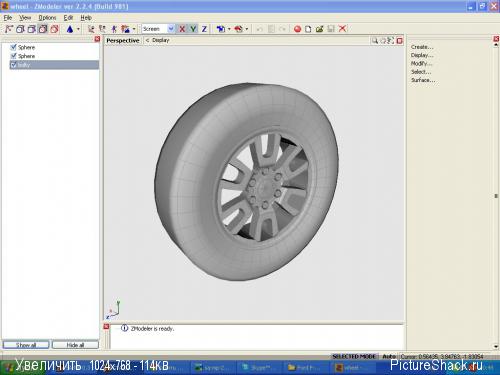Click the red X delete toolbar icon
The image size is (500, 375).
(x=342, y=29)
